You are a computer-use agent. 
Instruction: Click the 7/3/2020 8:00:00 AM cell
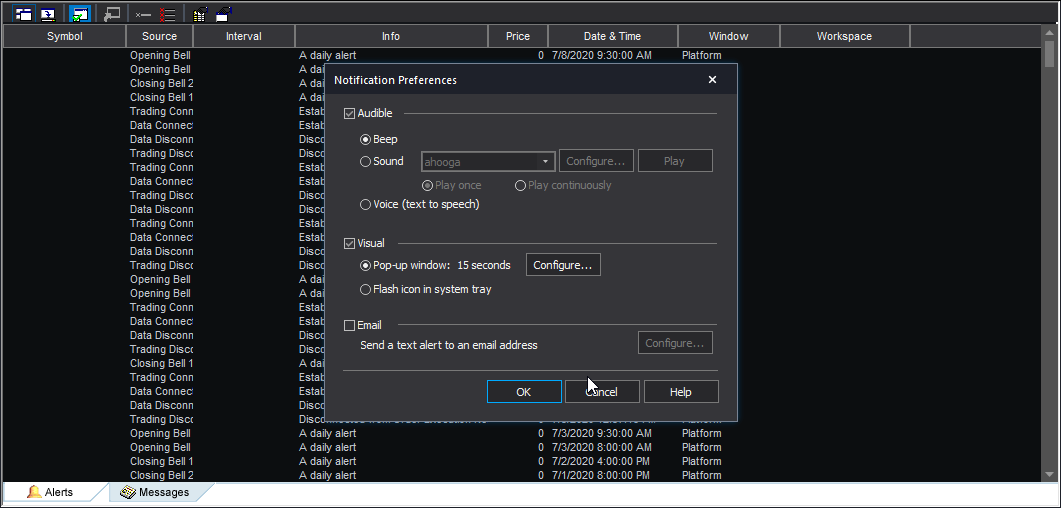[x=602, y=448]
